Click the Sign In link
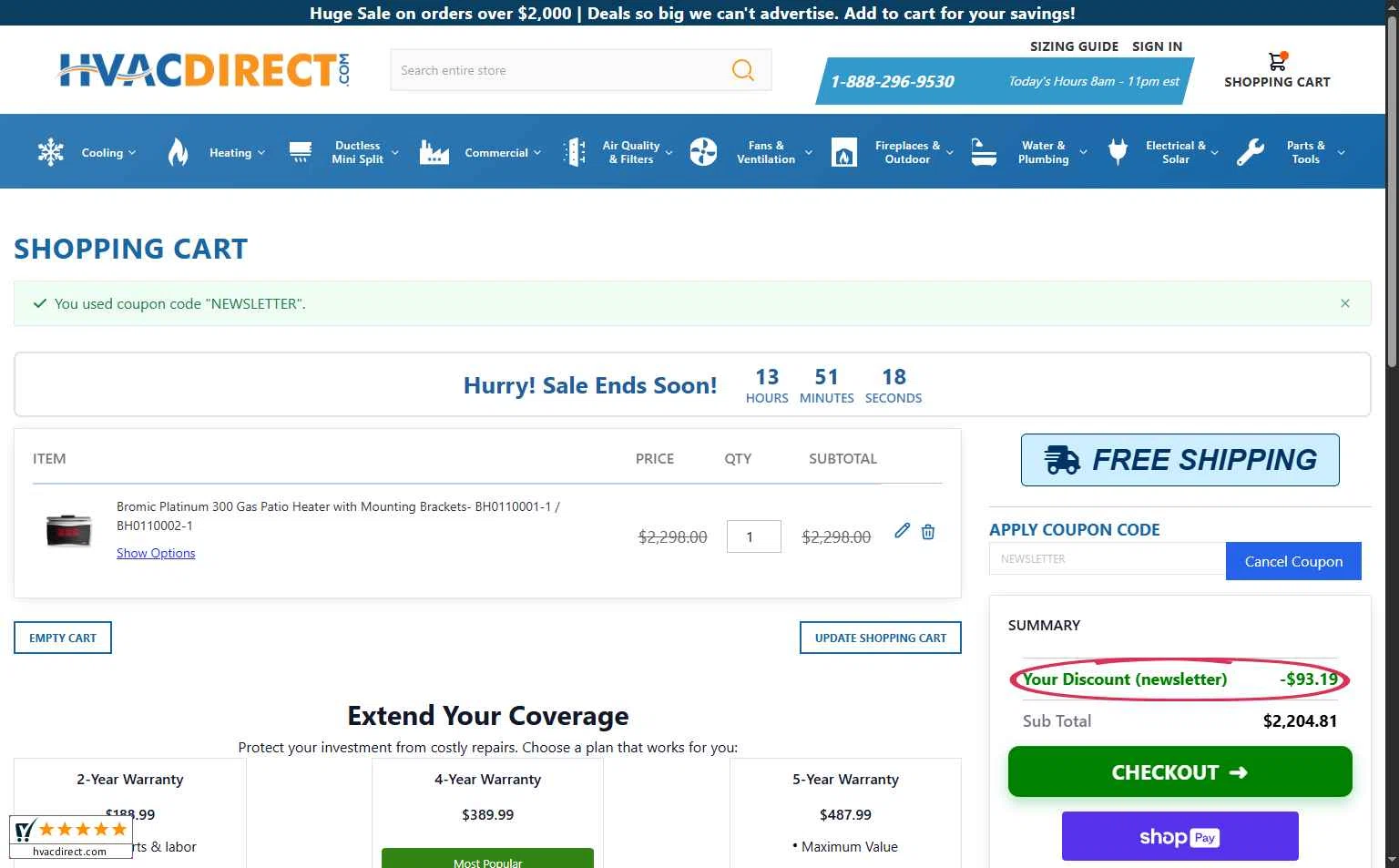The height and width of the screenshot is (868, 1399). 1157,46
